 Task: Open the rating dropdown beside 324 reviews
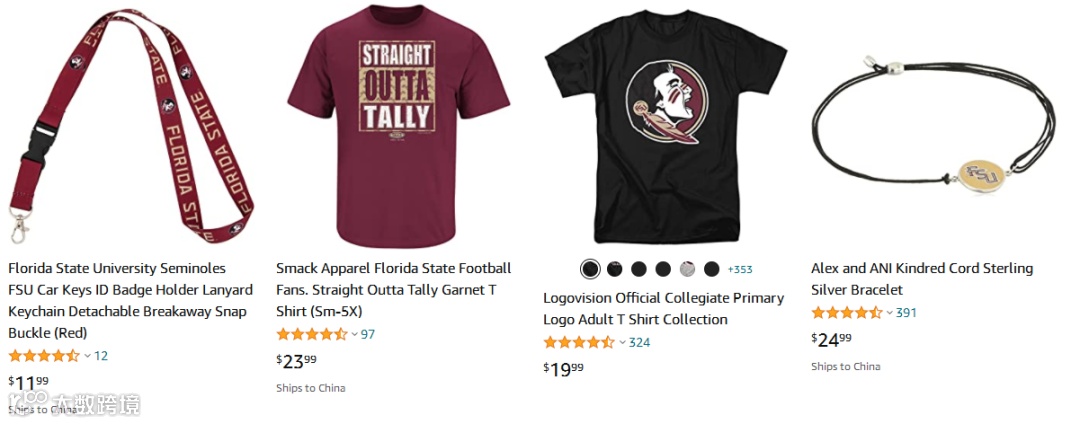click(x=622, y=342)
